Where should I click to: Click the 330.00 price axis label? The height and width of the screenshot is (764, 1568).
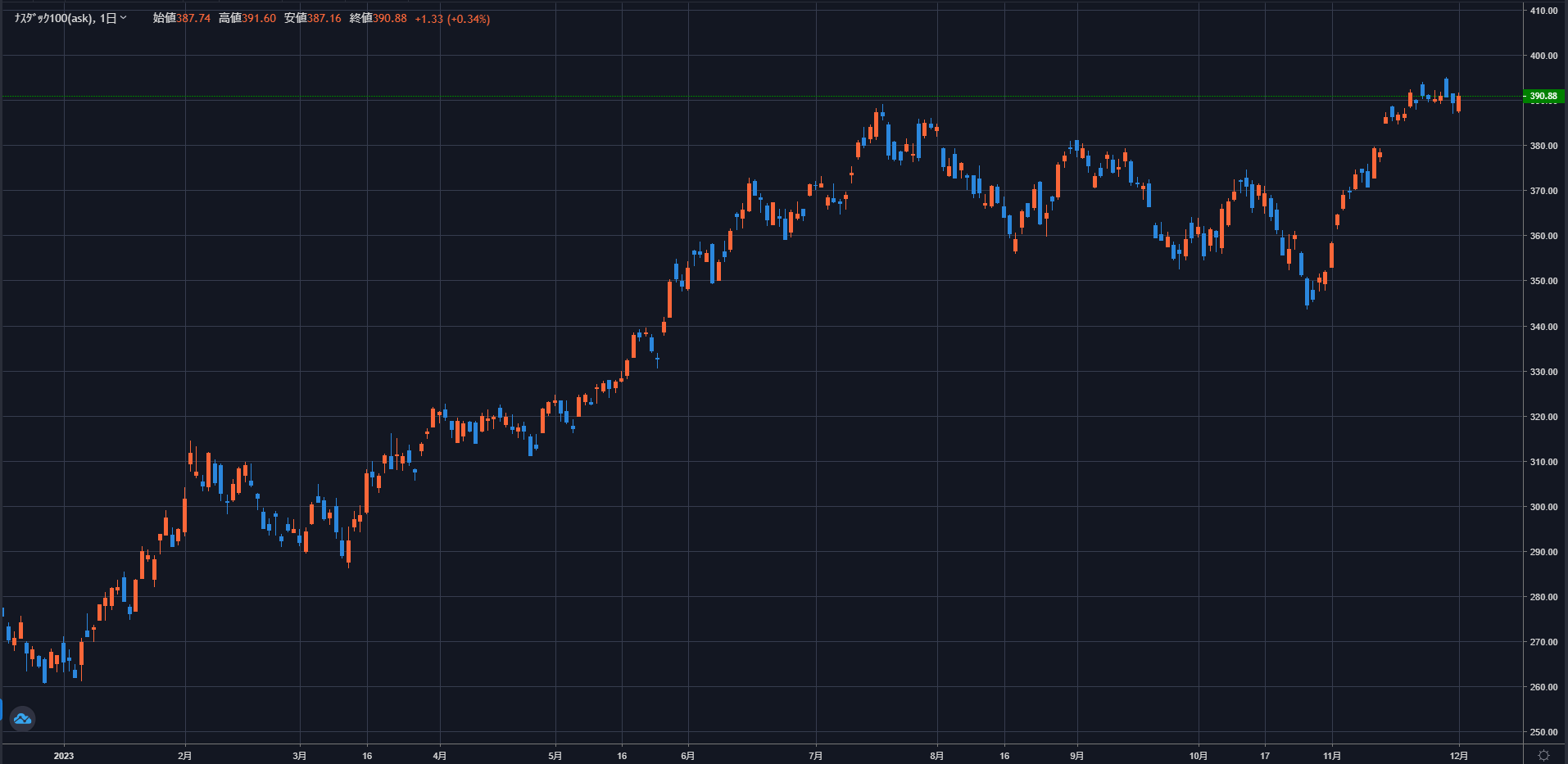point(1543,372)
